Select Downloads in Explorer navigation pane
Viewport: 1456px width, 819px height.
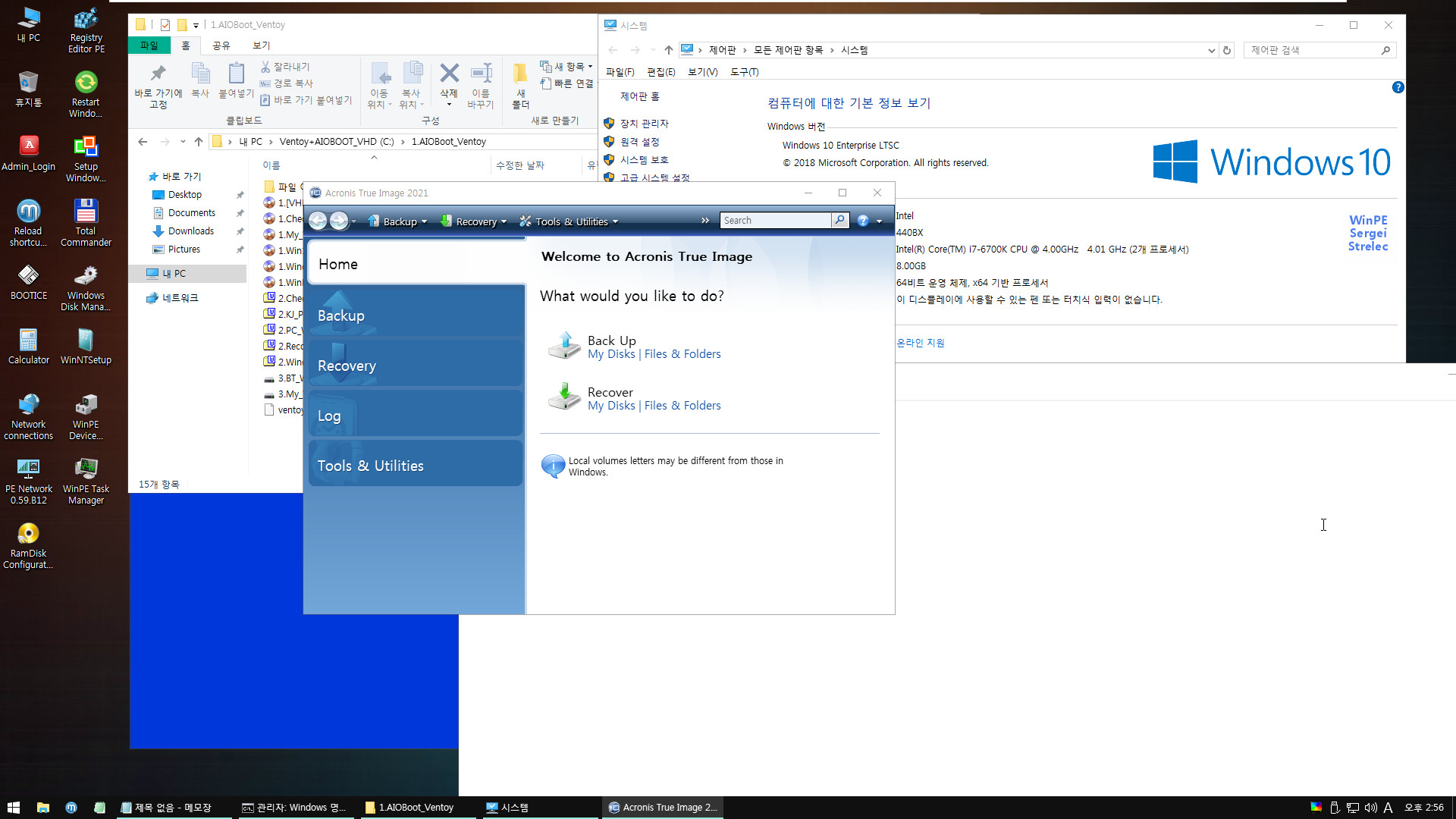point(191,231)
